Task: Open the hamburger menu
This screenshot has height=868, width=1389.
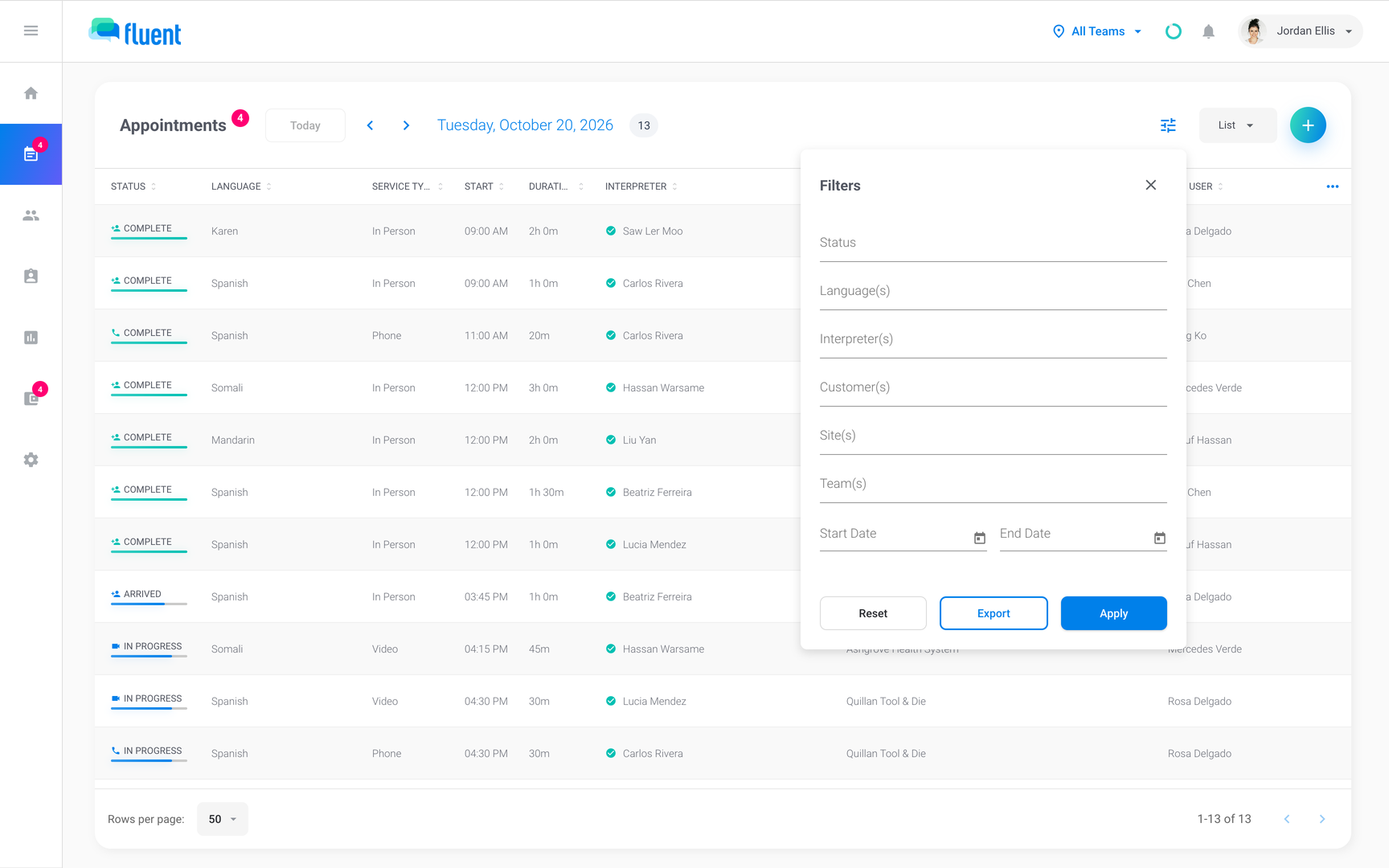Action: [x=31, y=31]
